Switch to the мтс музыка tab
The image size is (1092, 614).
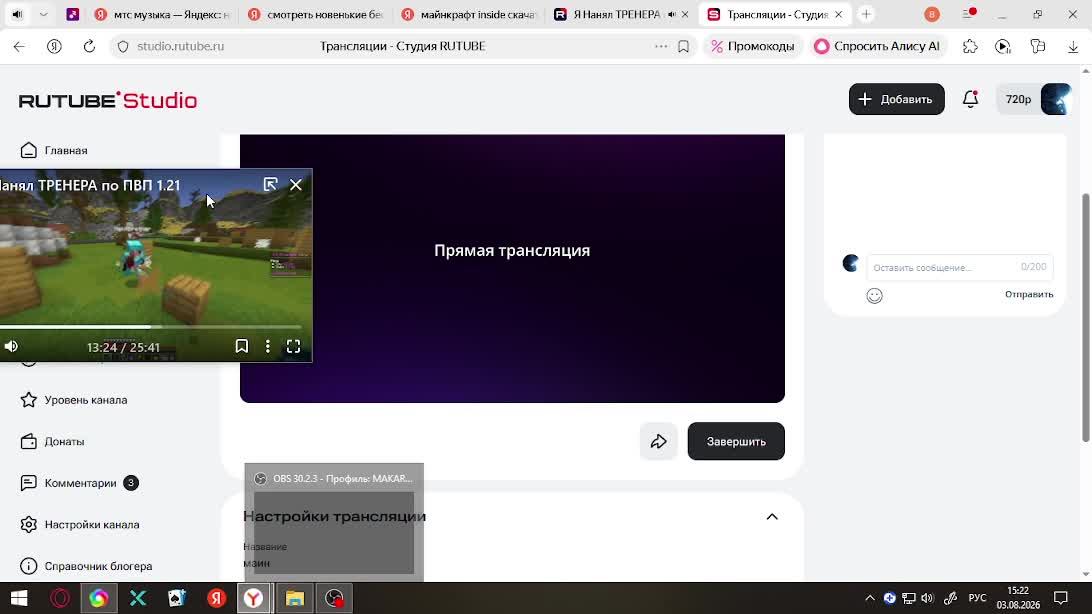tap(164, 15)
